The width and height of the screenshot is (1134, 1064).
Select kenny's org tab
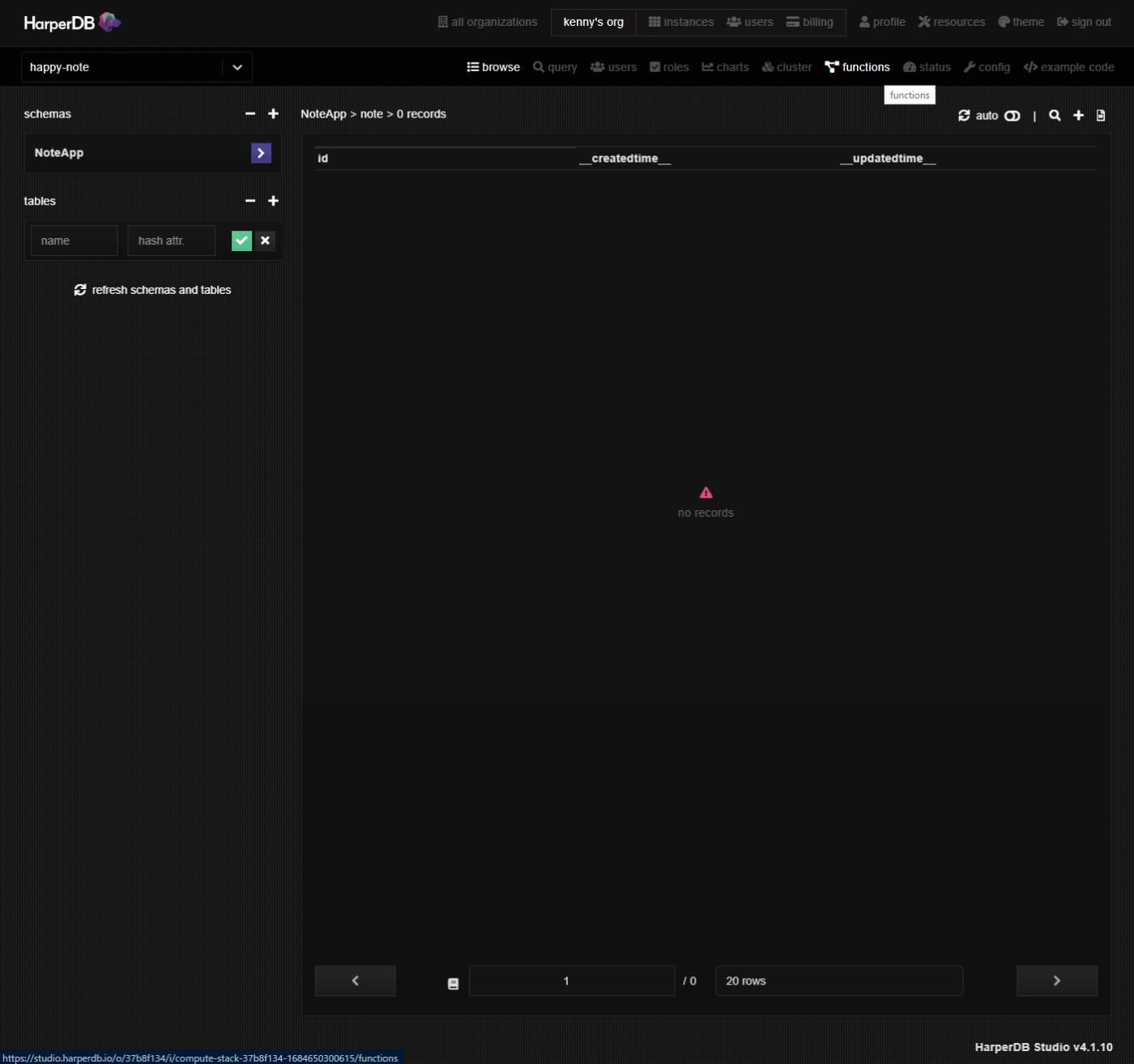pos(593,22)
